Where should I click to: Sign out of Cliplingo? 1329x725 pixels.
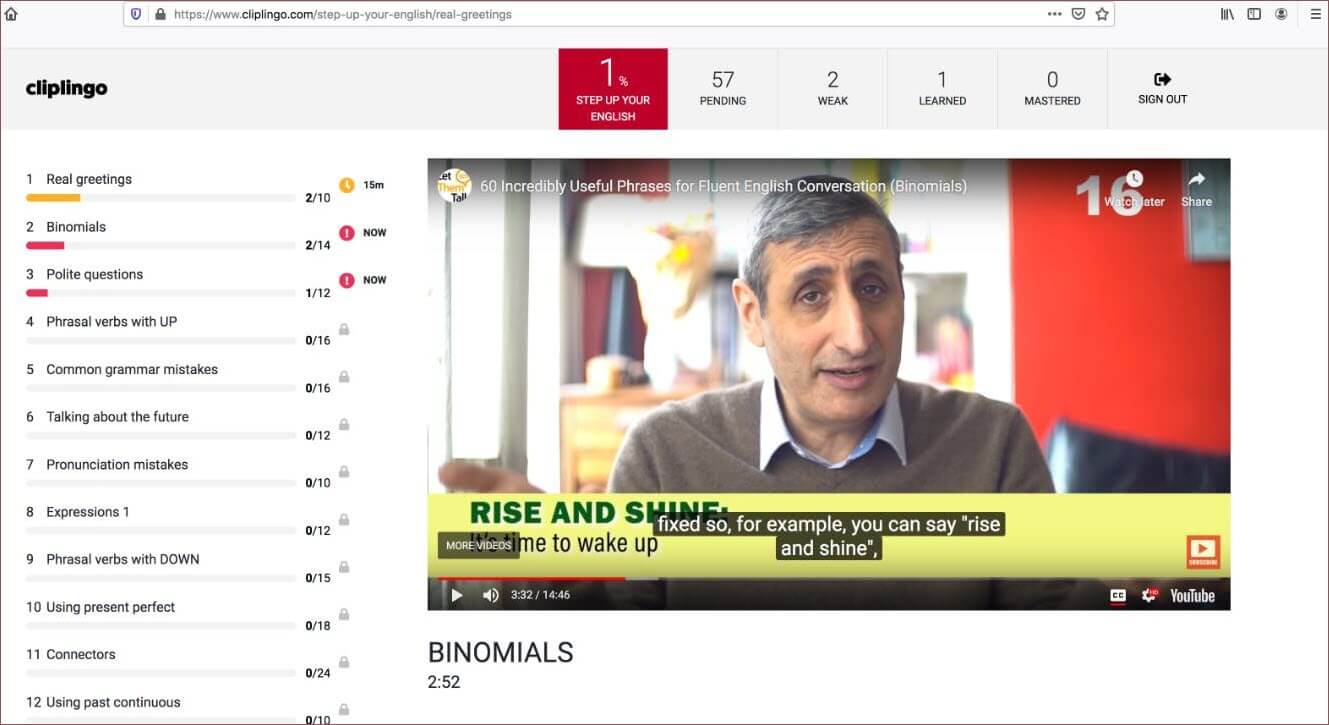click(1162, 88)
